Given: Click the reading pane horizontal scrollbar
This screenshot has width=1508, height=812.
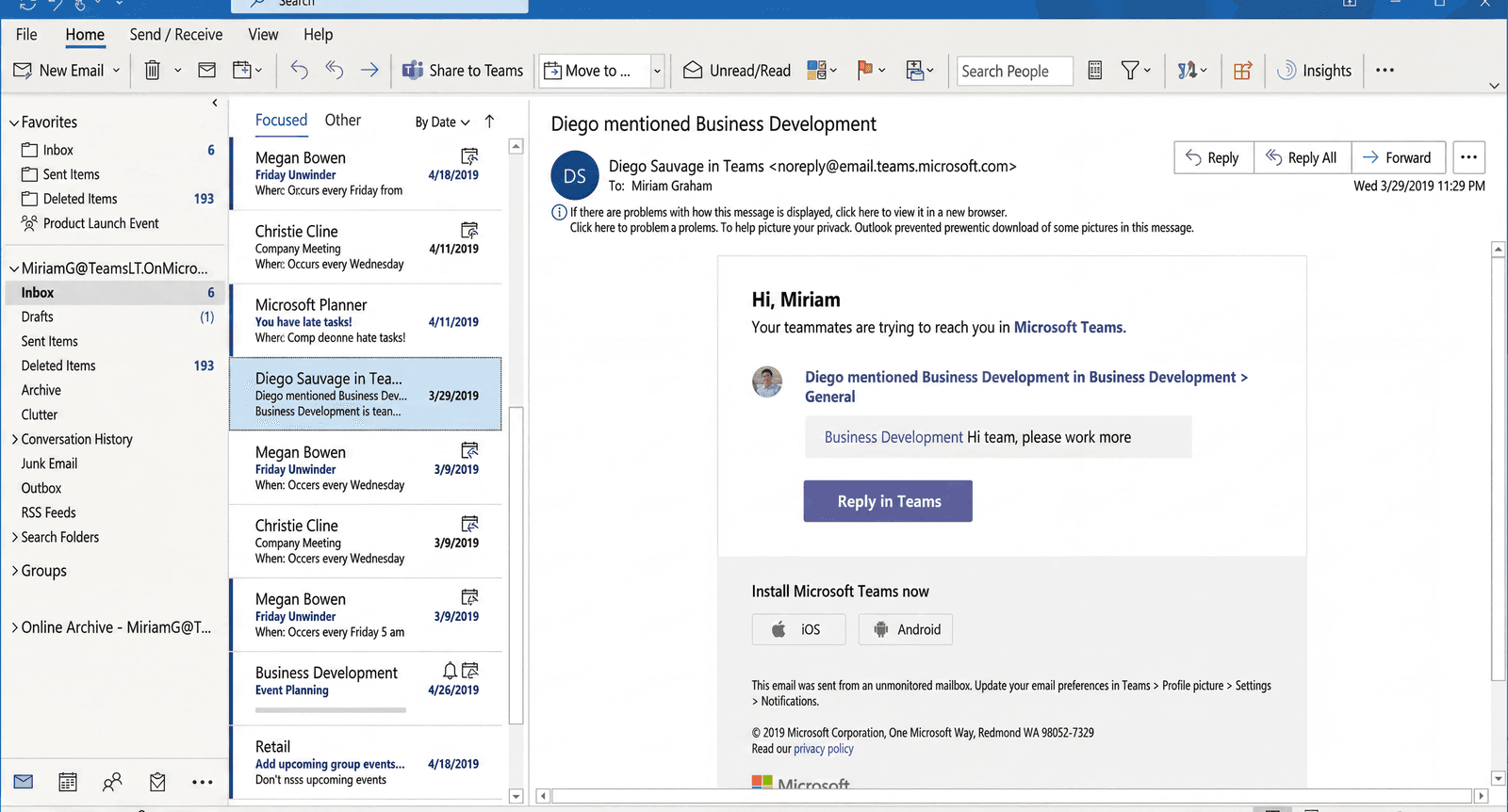Looking at the screenshot, I should (1012, 796).
